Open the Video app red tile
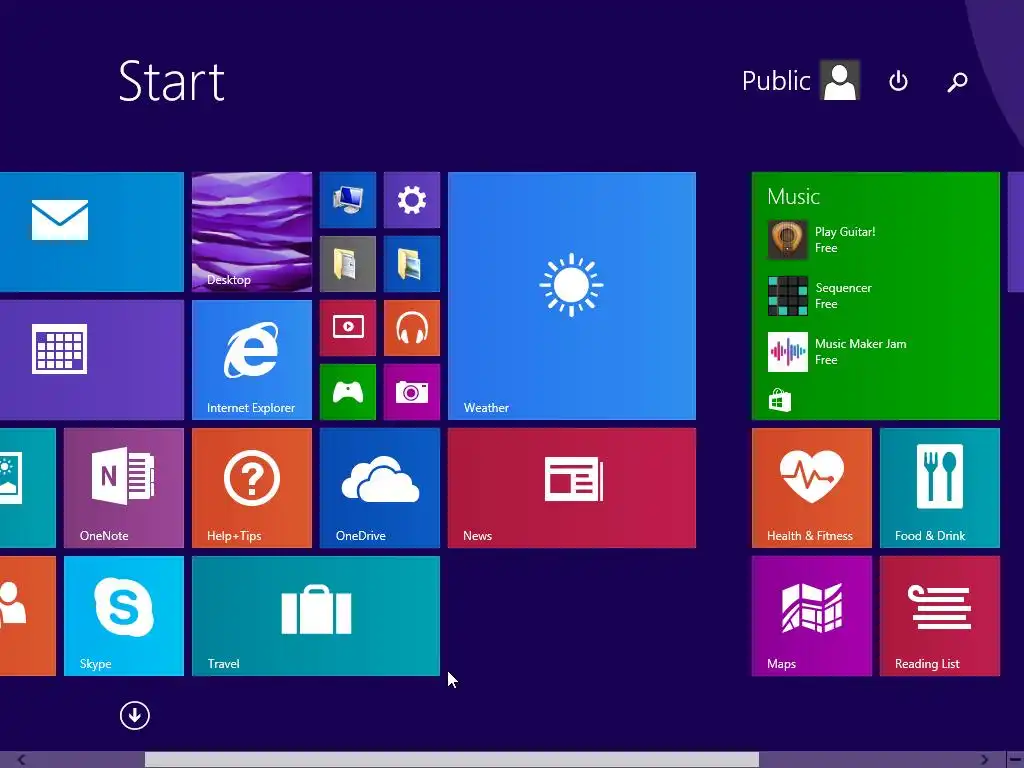This screenshot has height=768, width=1024. pos(348,328)
